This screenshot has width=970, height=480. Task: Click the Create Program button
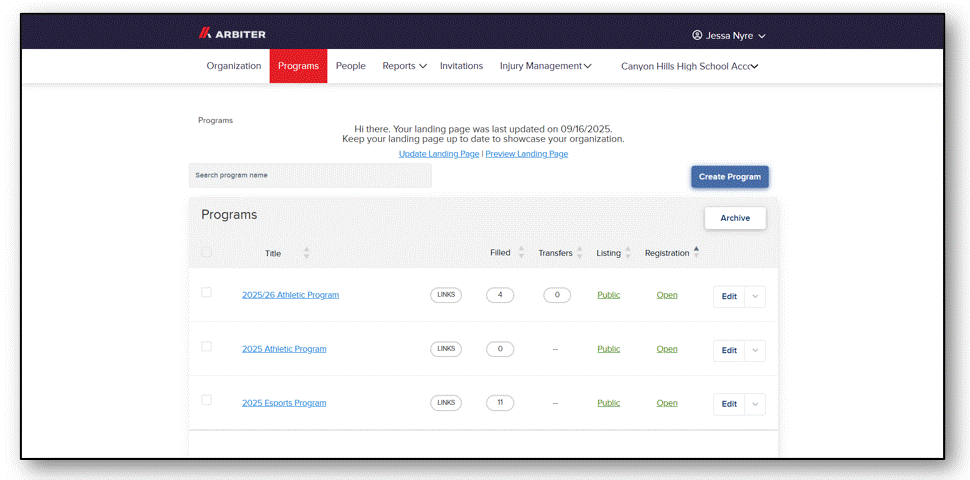(730, 177)
